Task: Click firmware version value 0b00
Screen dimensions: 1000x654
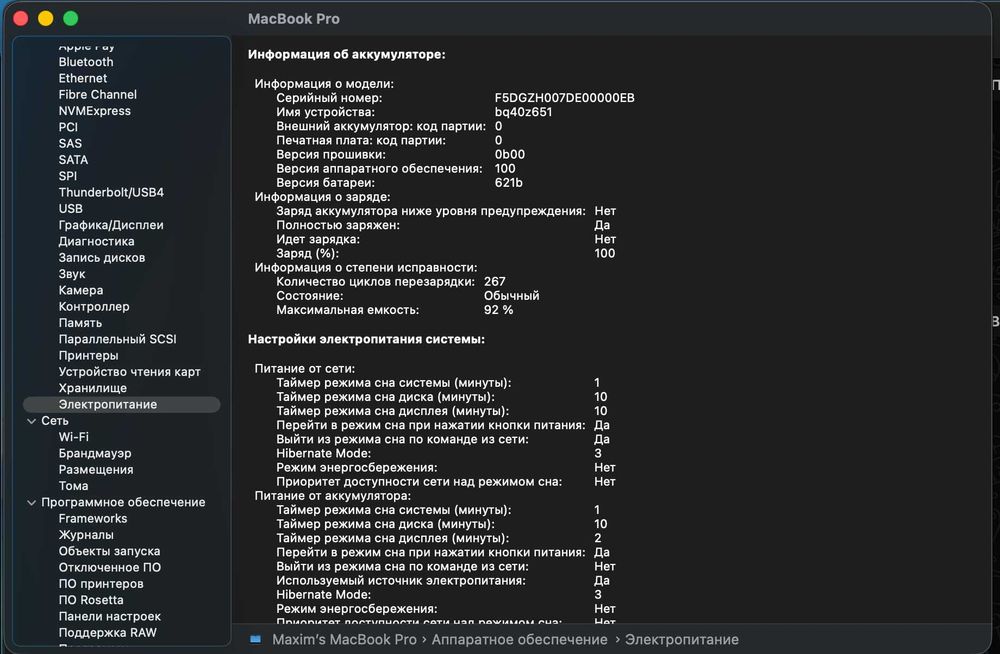Action: [510, 154]
